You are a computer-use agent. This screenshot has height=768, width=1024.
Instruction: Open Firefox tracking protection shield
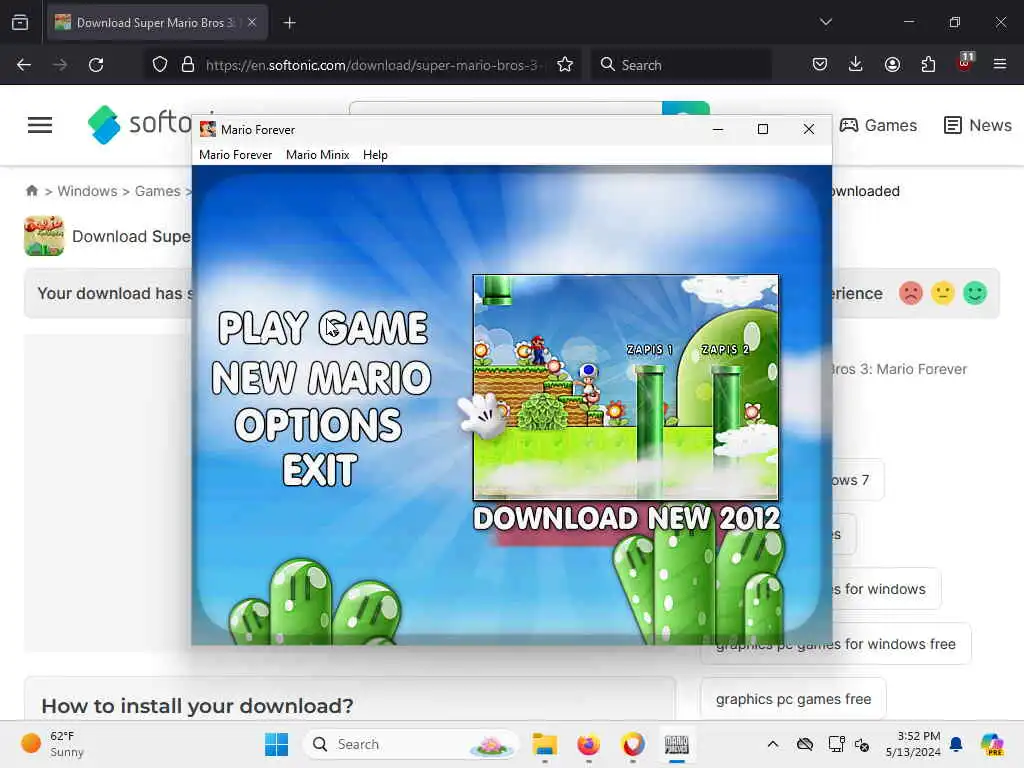tap(160, 65)
